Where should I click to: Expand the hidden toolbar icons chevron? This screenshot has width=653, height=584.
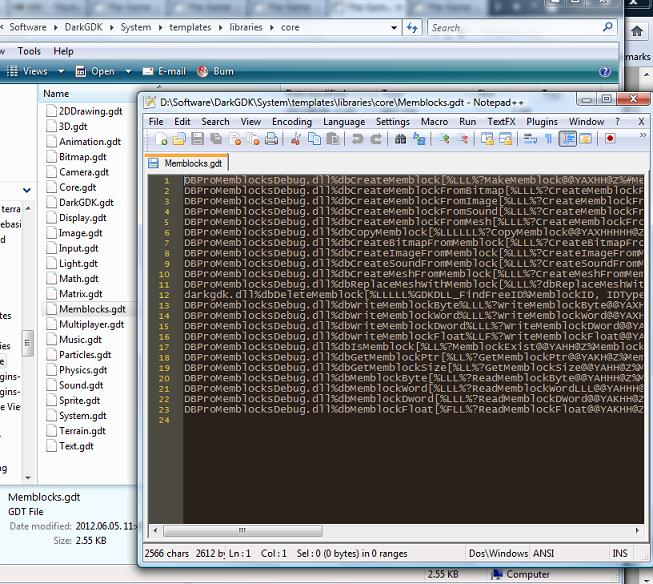pyautogui.click(x=643, y=135)
